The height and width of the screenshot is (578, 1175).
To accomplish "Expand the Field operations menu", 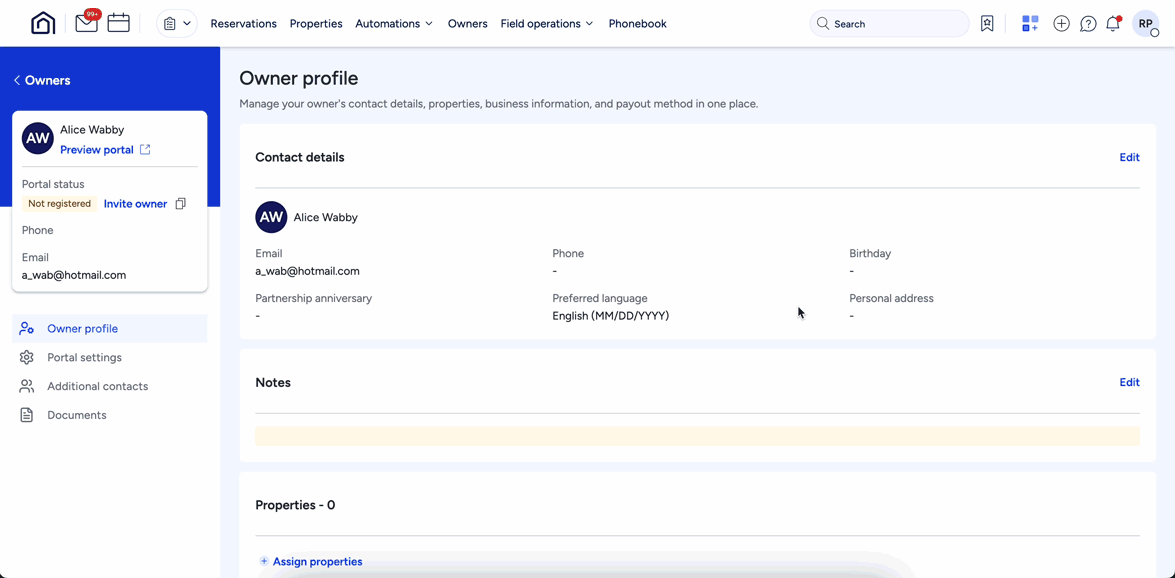I will coord(546,23).
